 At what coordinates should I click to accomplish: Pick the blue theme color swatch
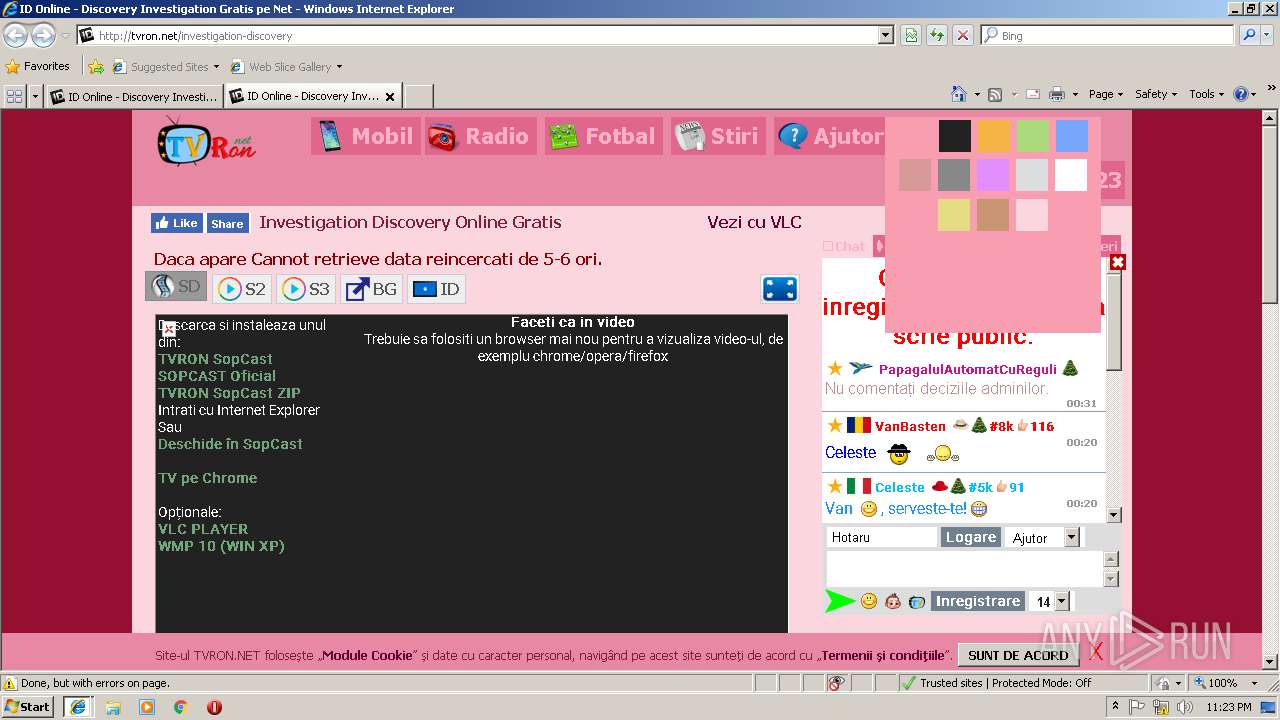pos(1071,136)
